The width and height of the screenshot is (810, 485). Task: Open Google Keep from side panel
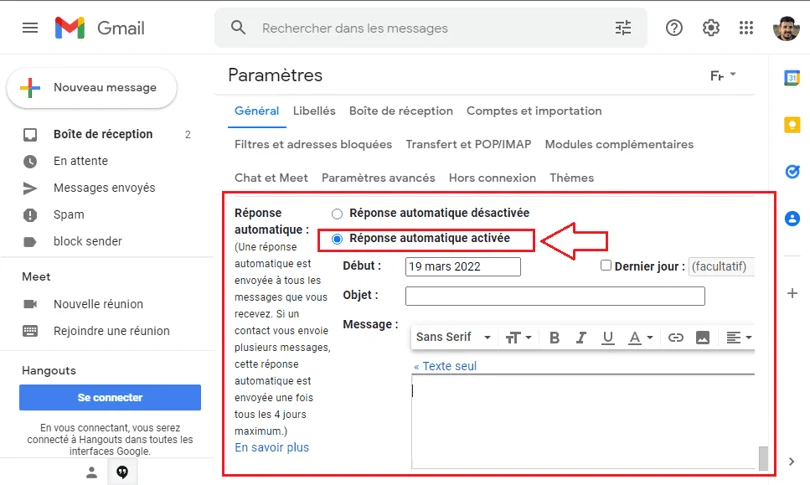(792, 124)
